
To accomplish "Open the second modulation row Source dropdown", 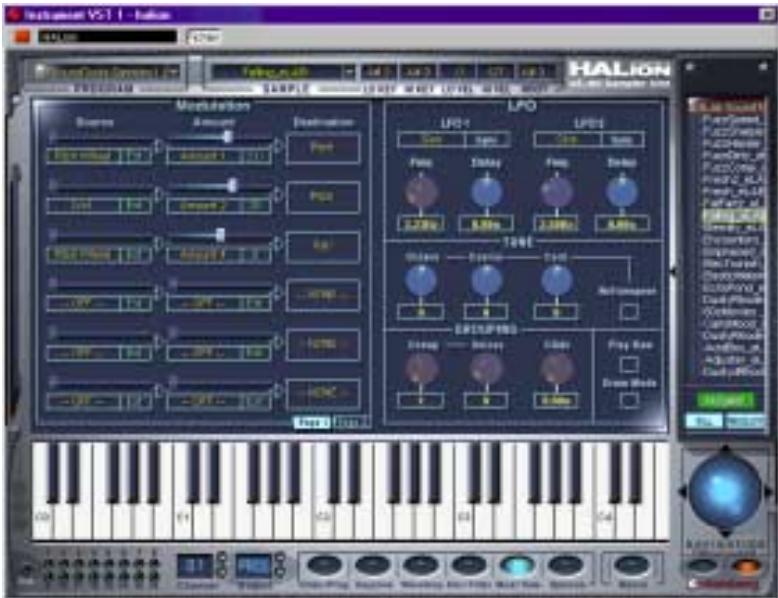I will [83, 205].
